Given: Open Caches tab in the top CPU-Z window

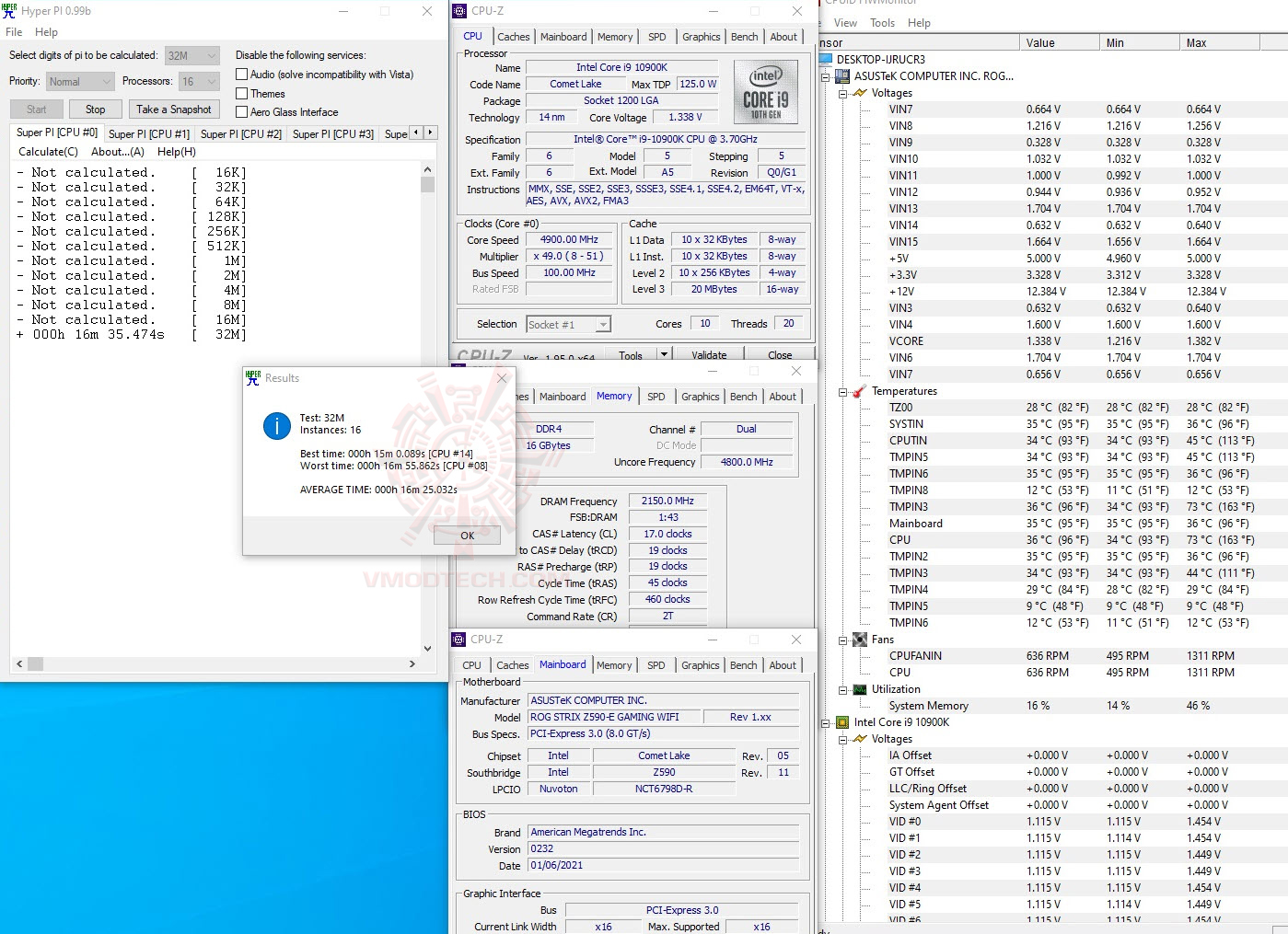Looking at the screenshot, I should coord(513,37).
